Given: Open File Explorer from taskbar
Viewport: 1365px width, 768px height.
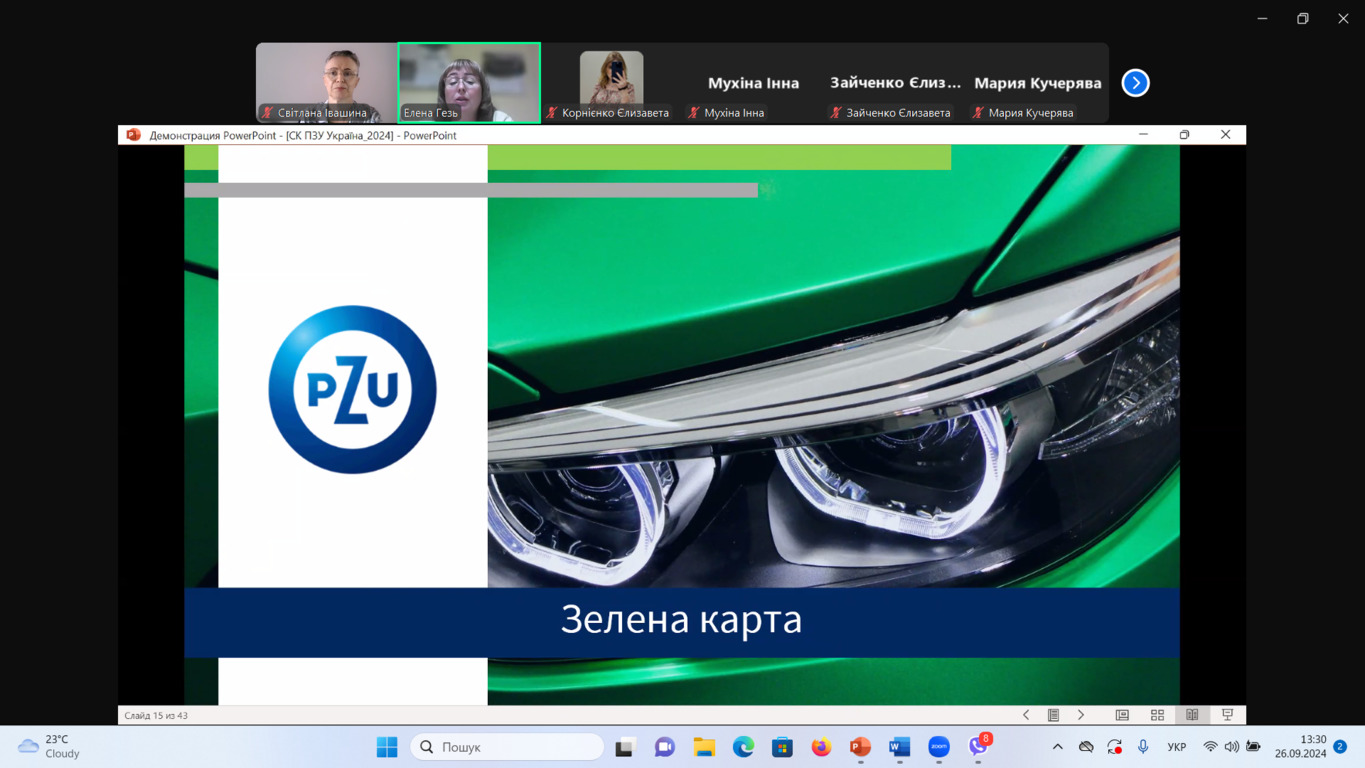Looking at the screenshot, I should (704, 747).
